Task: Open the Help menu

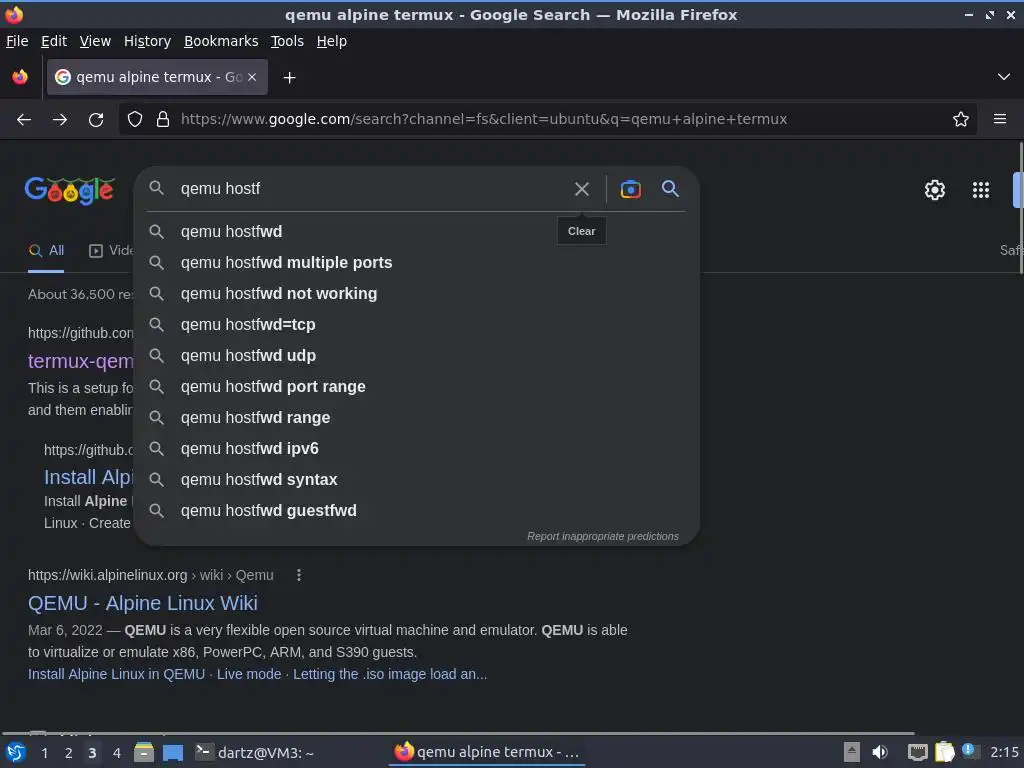Action: coord(332,41)
